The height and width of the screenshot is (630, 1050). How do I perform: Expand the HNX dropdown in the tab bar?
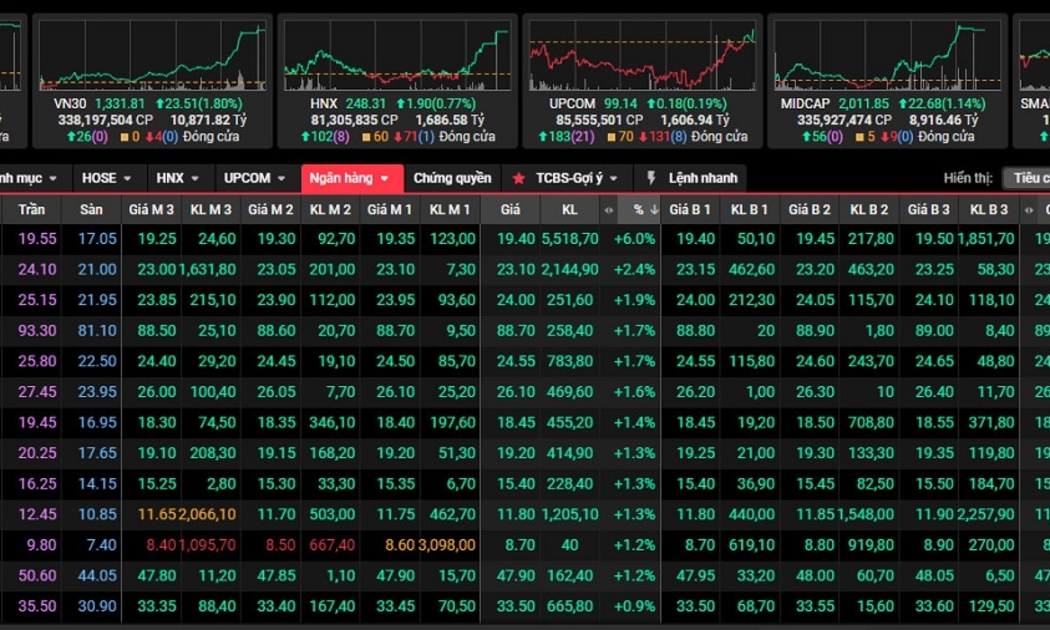(x=178, y=178)
